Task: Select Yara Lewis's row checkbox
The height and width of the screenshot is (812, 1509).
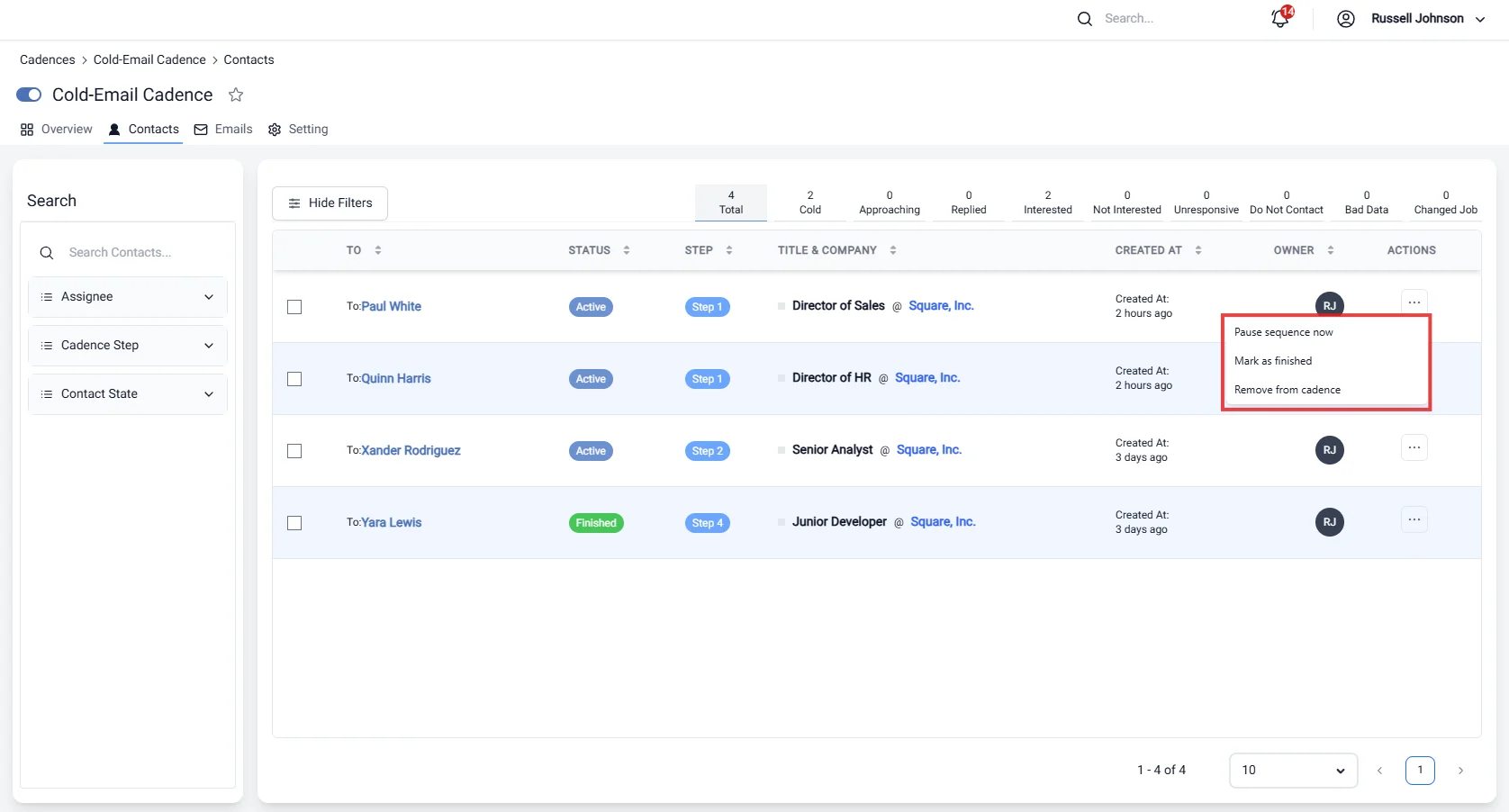Action: click(294, 523)
